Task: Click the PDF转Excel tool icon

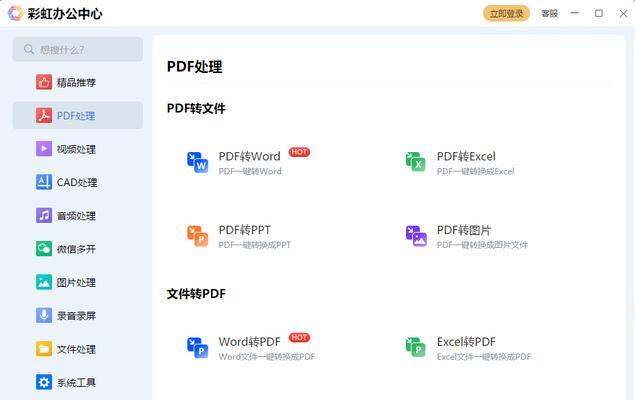Action: (416, 162)
